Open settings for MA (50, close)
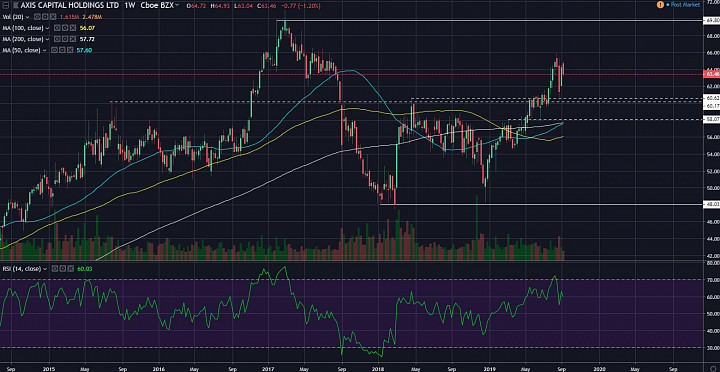Viewport: 720px width, 372px height. pyautogui.click(x=62, y=50)
